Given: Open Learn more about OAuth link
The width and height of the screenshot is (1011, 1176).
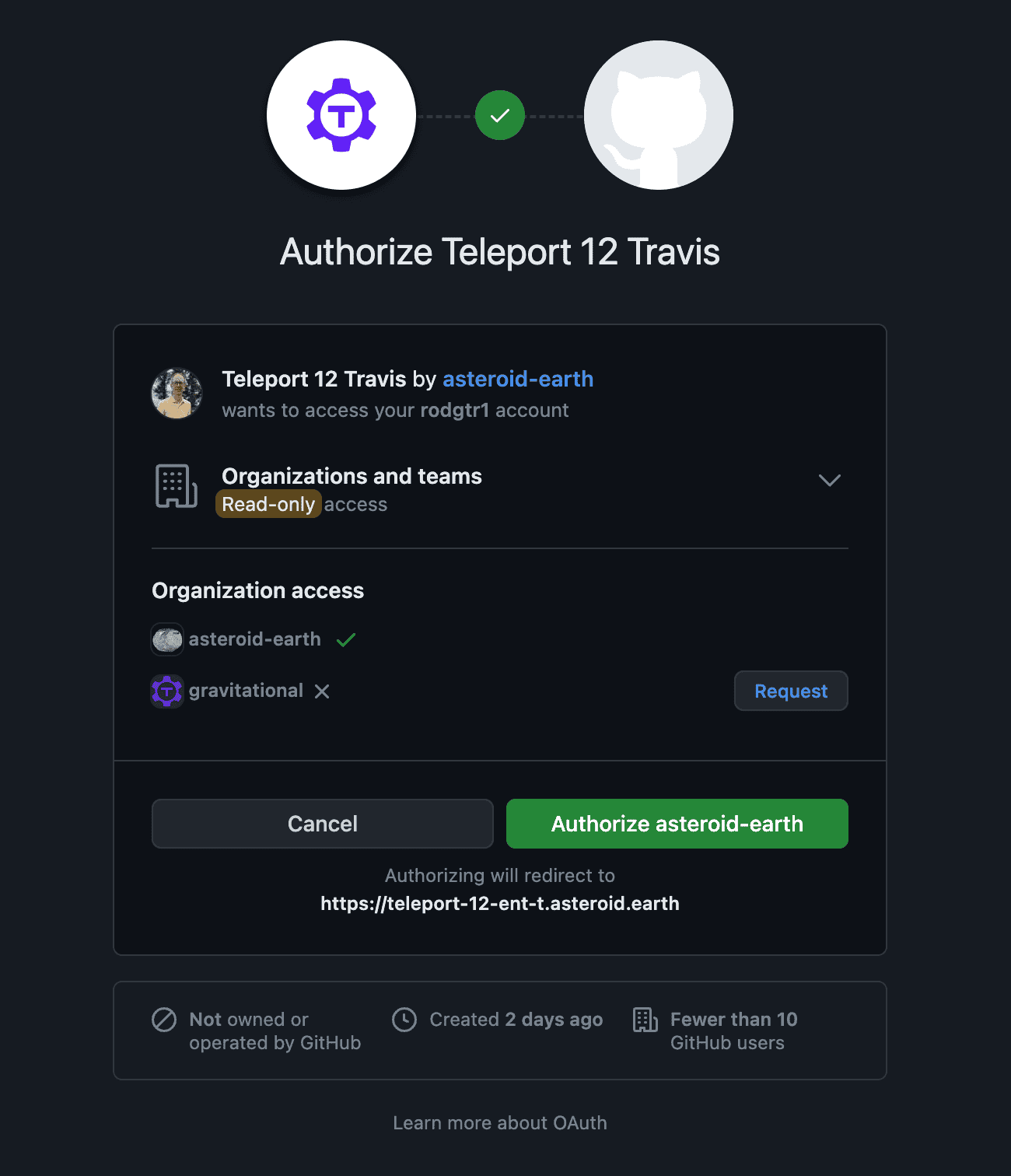Looking at the screenshot, I should click(500, 1122).
